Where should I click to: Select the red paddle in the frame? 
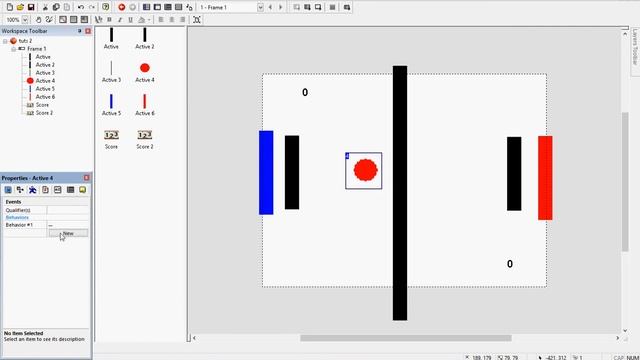tap(545, 178)
